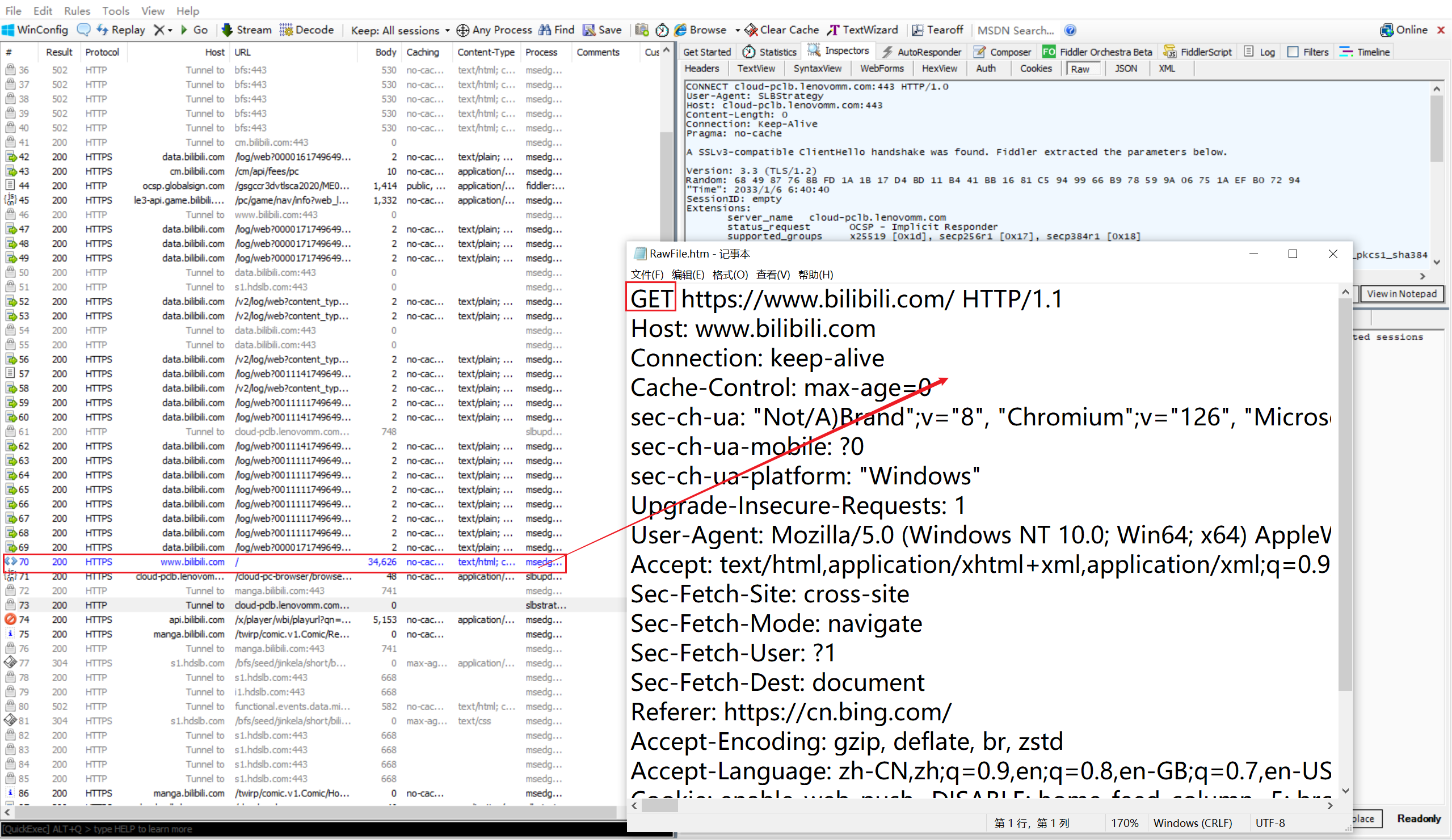This screenshot has height=840, width=1452.
Task: Click info icon of session 75
Action: 10,634
